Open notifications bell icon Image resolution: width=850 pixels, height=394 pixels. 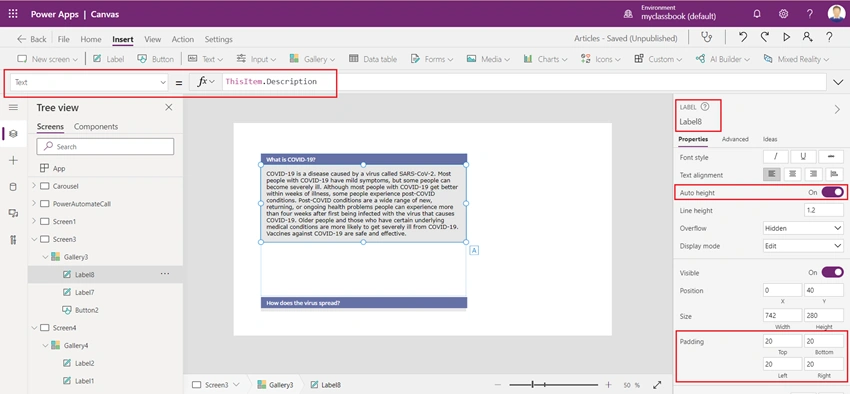point(757,14)
